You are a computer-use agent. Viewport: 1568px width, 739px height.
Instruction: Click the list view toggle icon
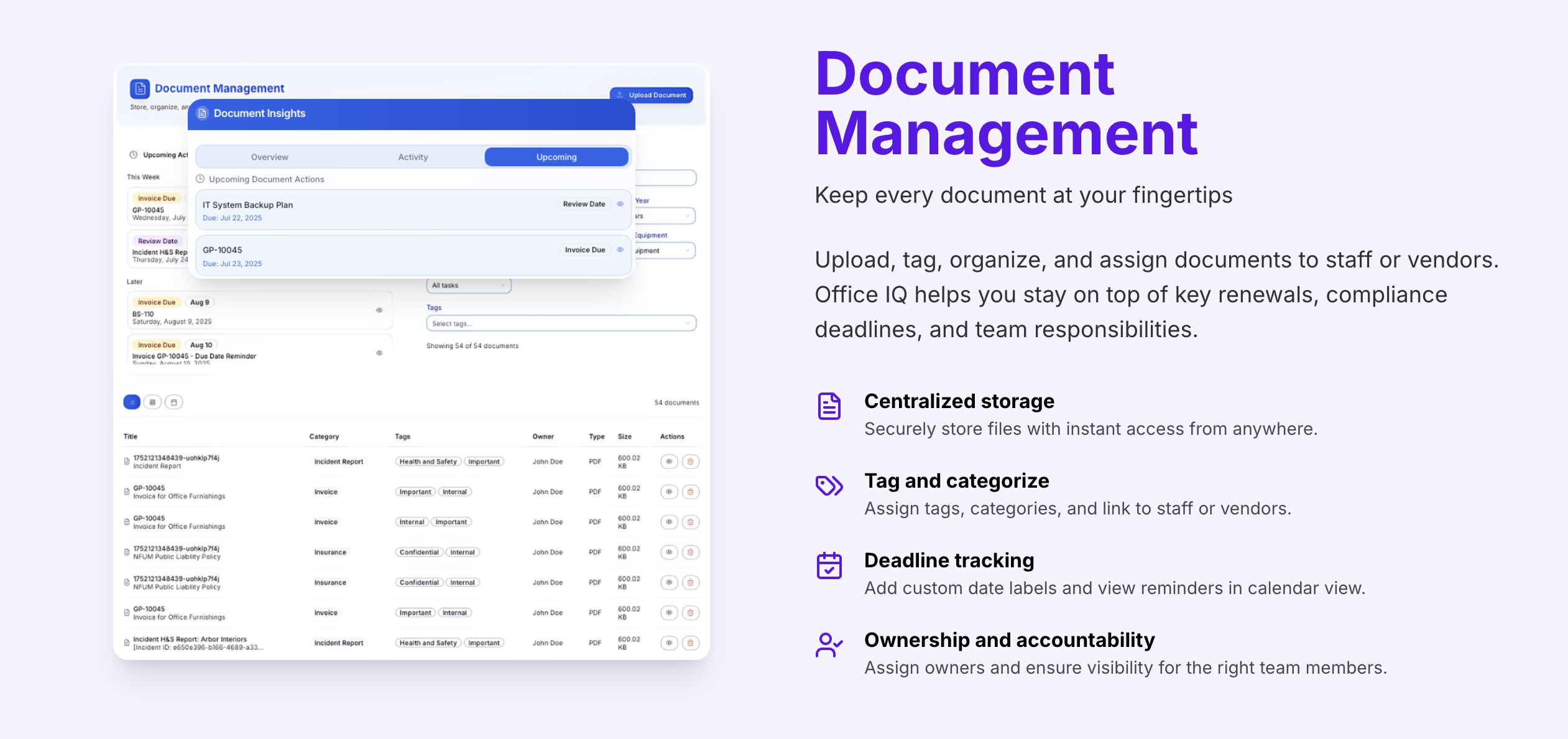(132, 402)
